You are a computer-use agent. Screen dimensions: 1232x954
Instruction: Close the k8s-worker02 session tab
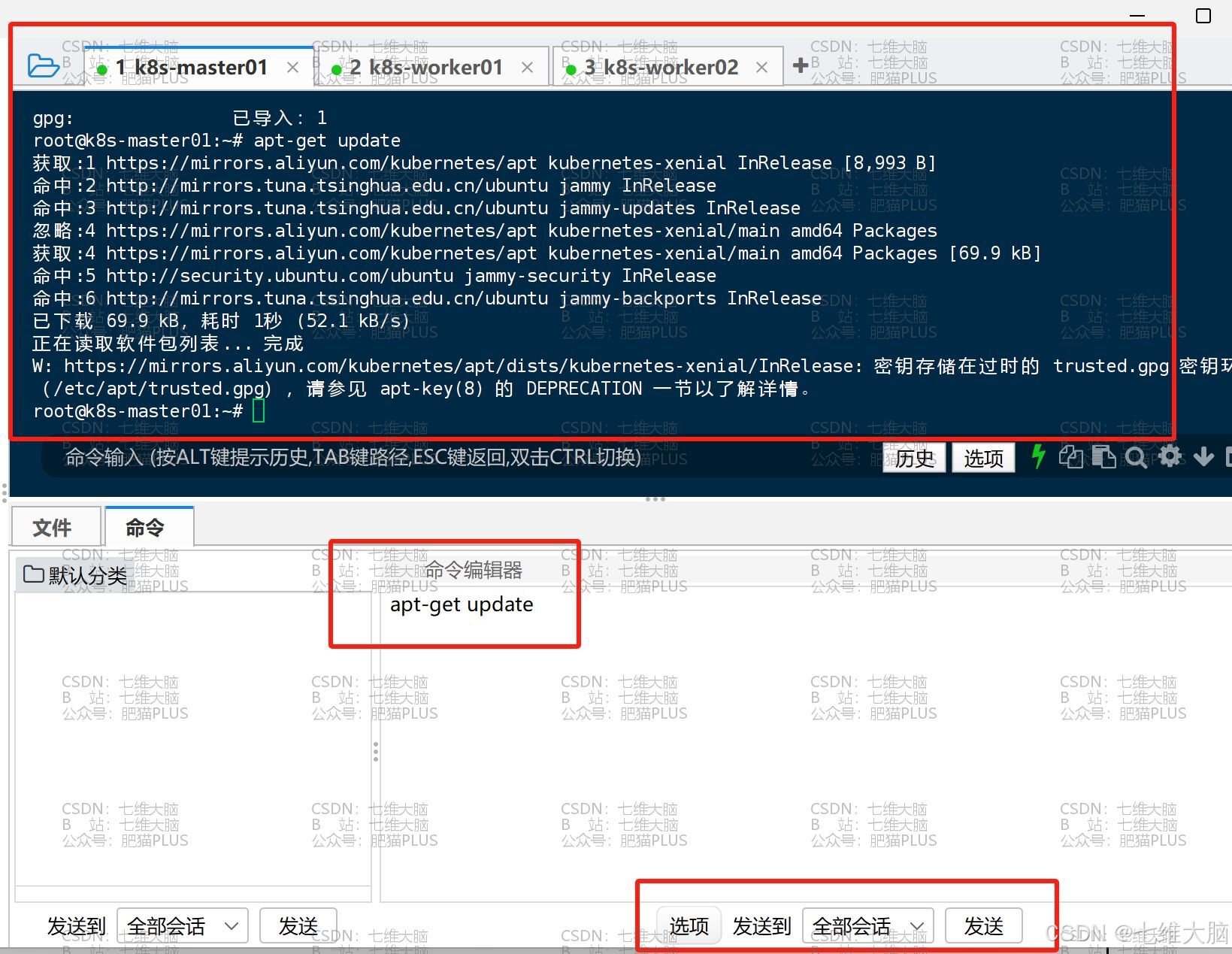pos(762,68)
